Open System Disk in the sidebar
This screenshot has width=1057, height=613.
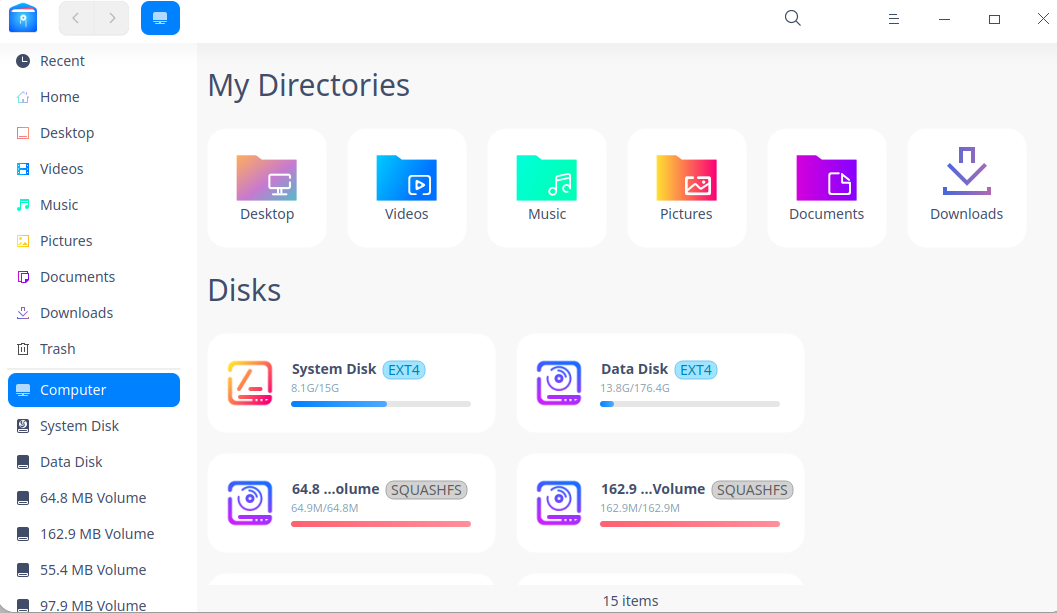click(94, 426)
